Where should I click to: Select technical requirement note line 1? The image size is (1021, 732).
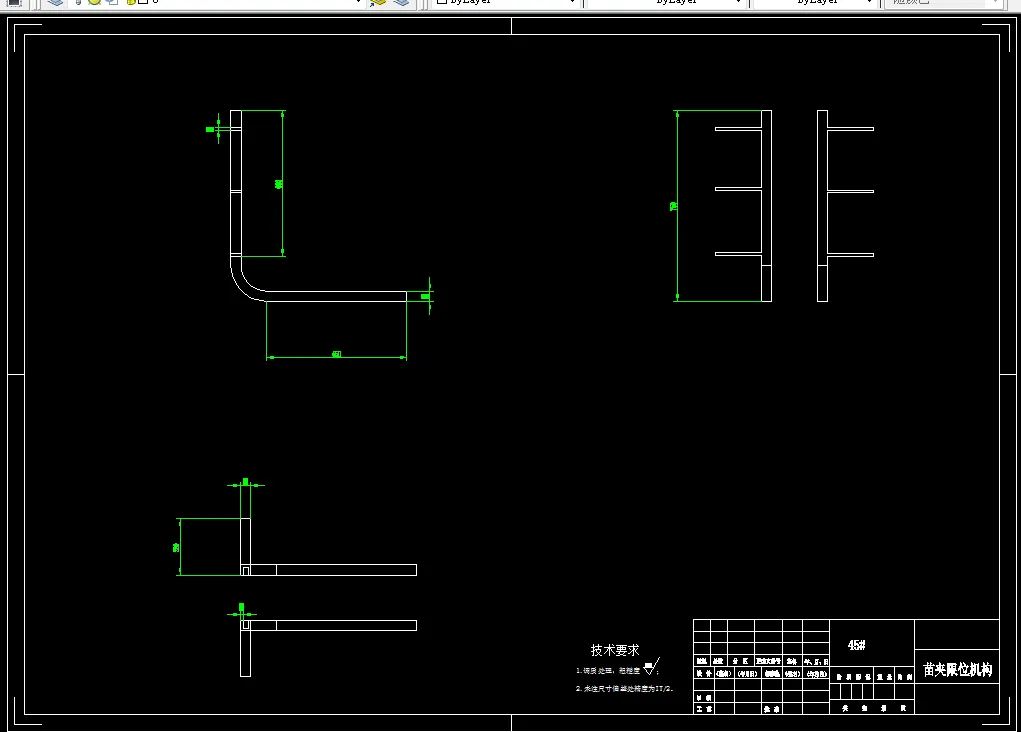pyautogui.click(x=608, y=670)
